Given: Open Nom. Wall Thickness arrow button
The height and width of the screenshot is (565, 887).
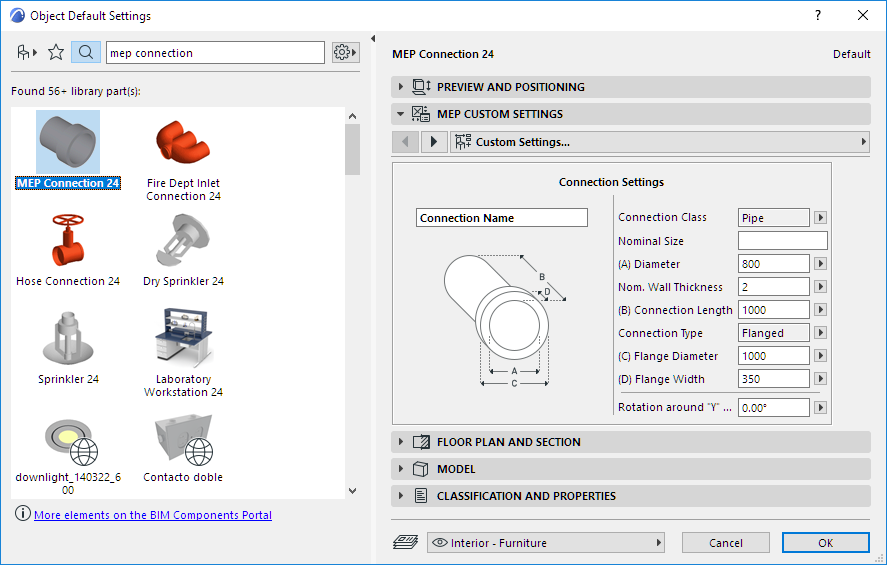Looking at the screenshot, I should pos(820,287).
